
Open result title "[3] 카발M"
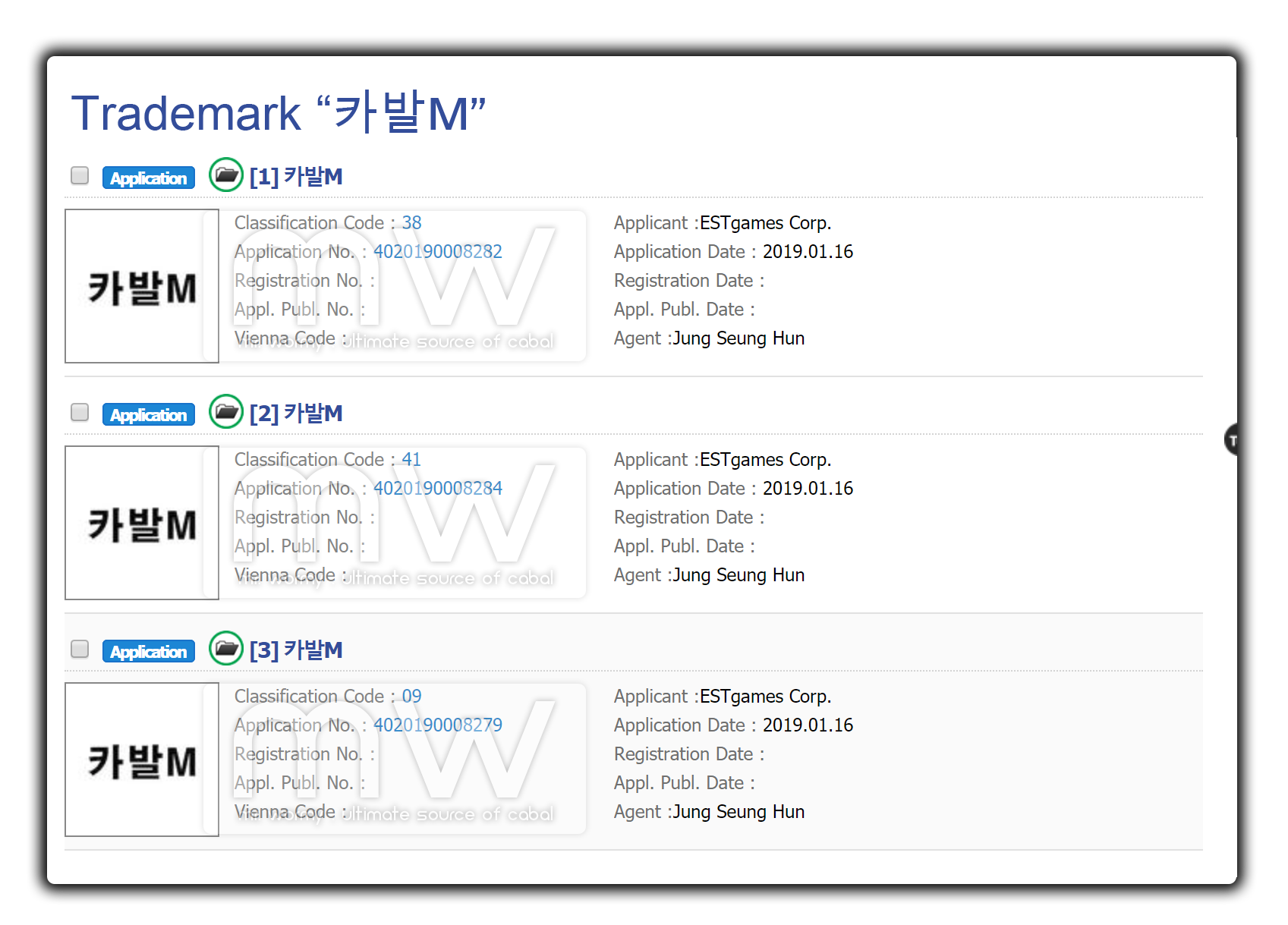(296, 650)
